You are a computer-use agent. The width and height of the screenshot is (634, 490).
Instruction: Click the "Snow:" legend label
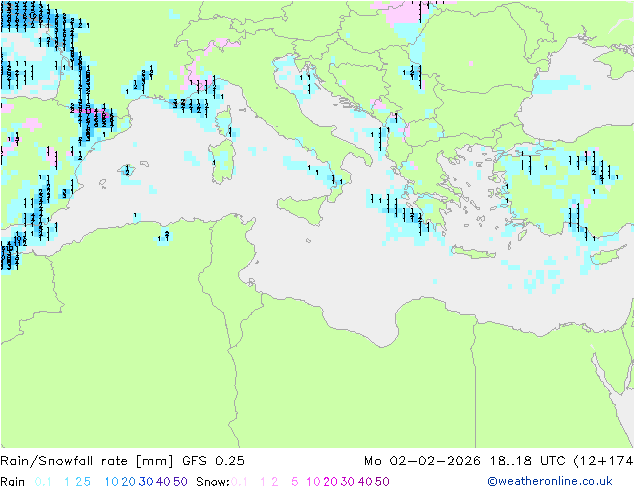[x=213, y=482]
